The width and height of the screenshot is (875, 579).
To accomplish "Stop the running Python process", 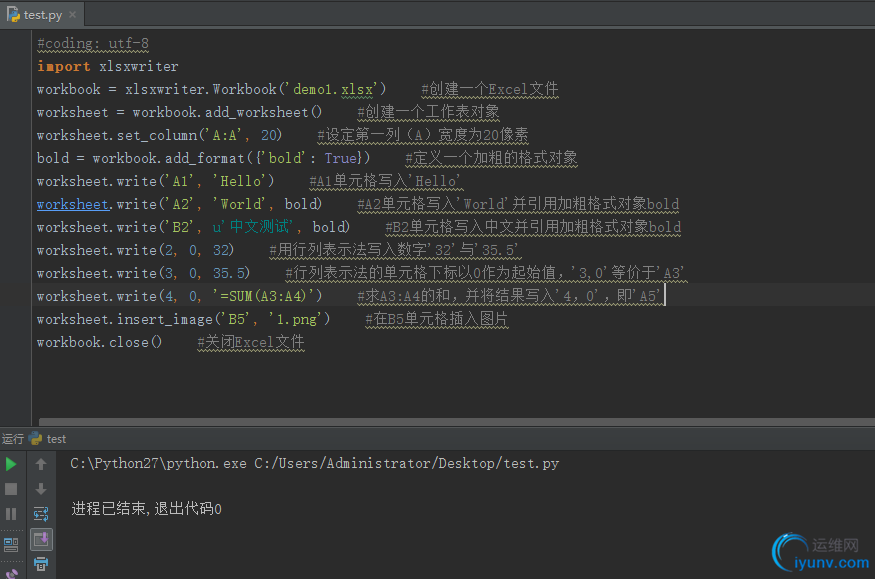I will [x=11, y=489].
